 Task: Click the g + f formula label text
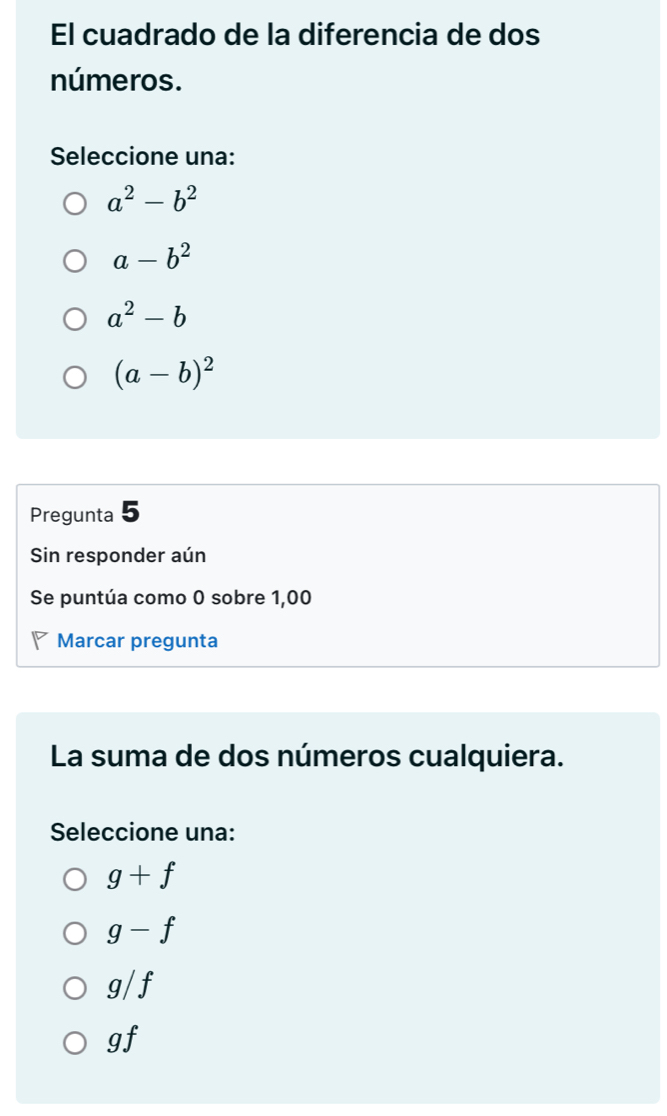click(x=141, y=878)
